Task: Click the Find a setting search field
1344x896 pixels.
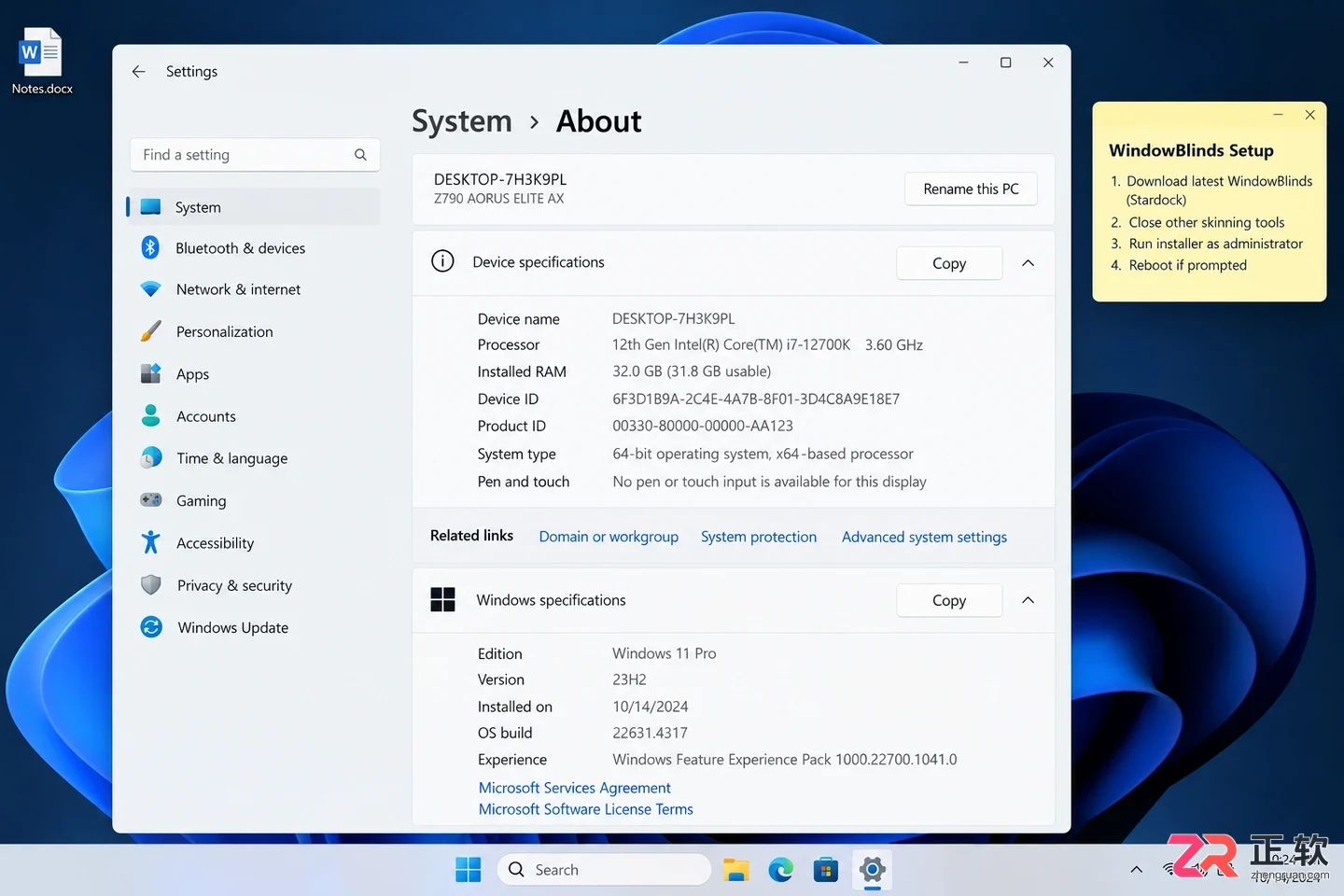Action: pos(255,155)
